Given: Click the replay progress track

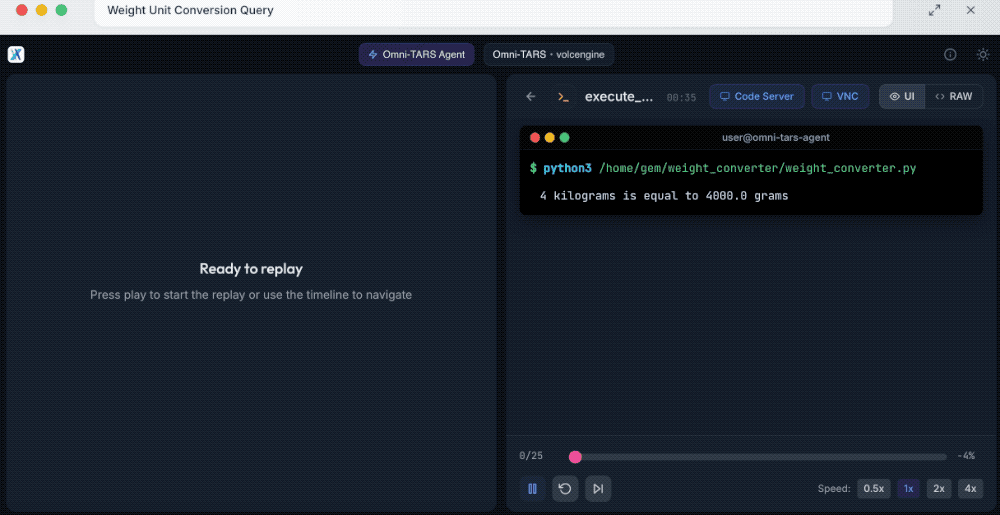Looking at the screenshot, I should tap(759, 456).
